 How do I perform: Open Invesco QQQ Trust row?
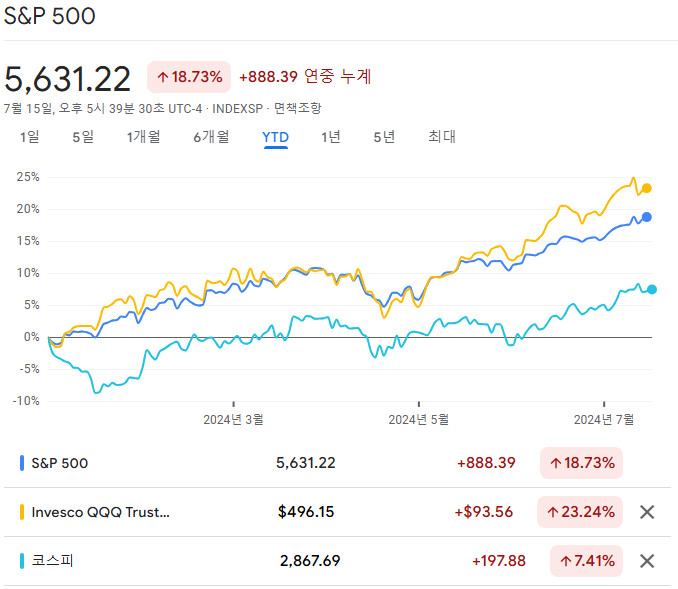[100, 512]
